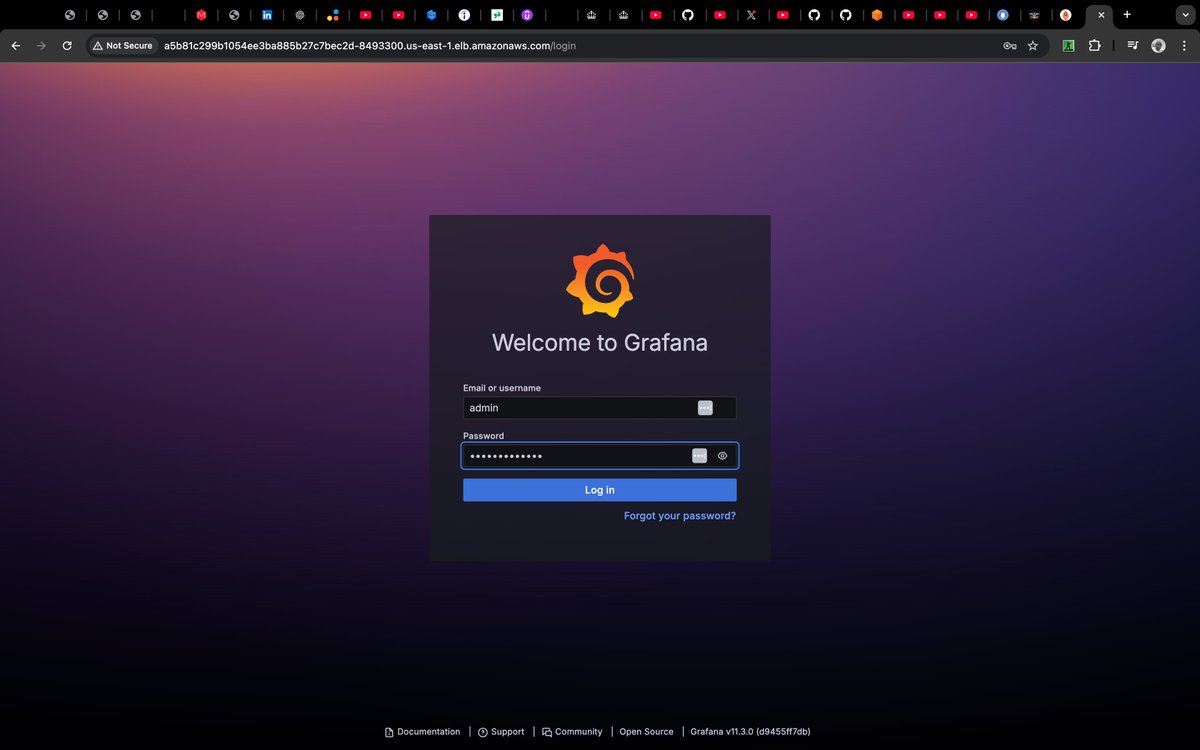Focus the Email or username field

pos(600,408)
